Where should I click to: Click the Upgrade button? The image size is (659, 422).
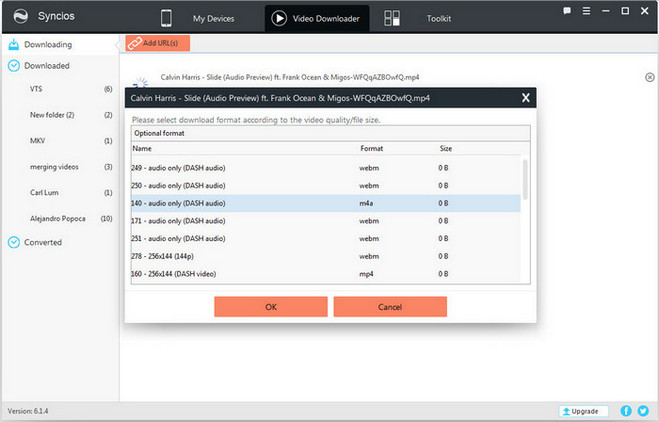point(583,411)
